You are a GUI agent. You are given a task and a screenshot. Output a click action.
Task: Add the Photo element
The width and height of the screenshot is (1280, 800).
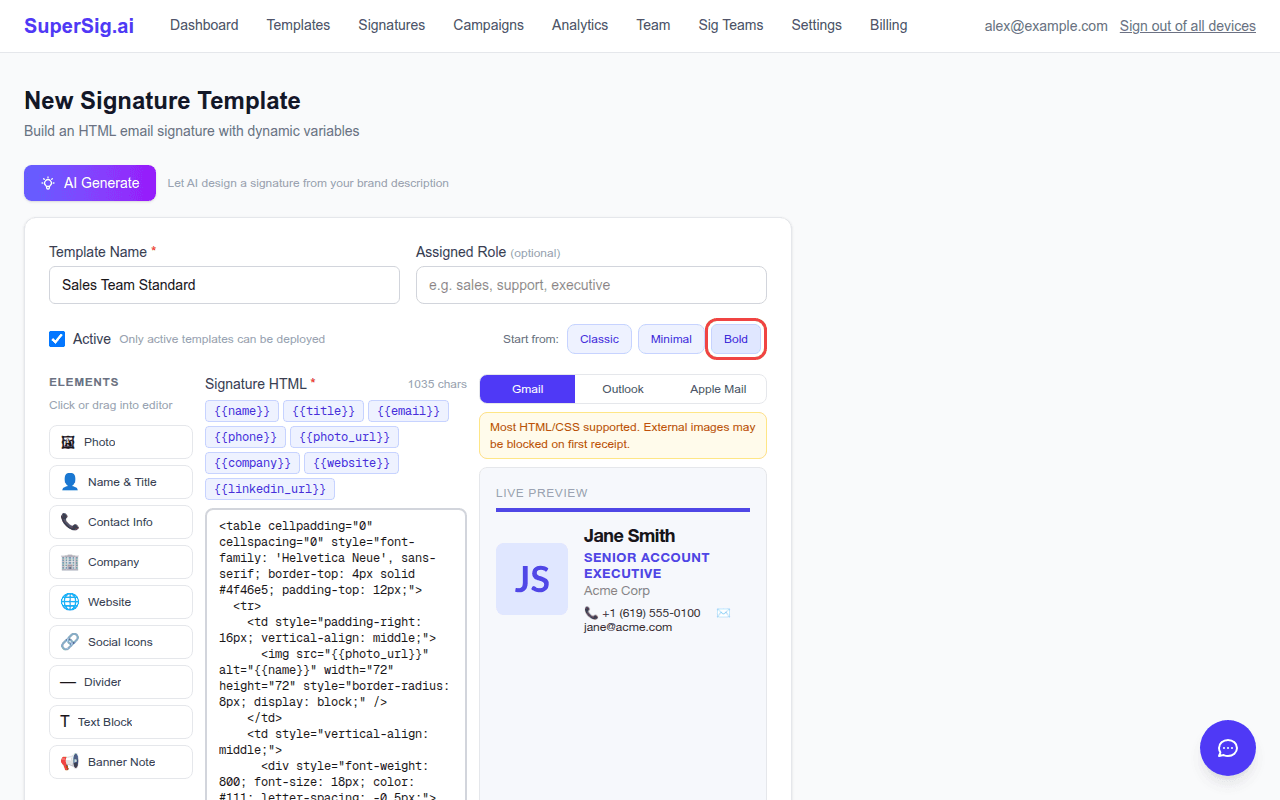click(121, 442)
